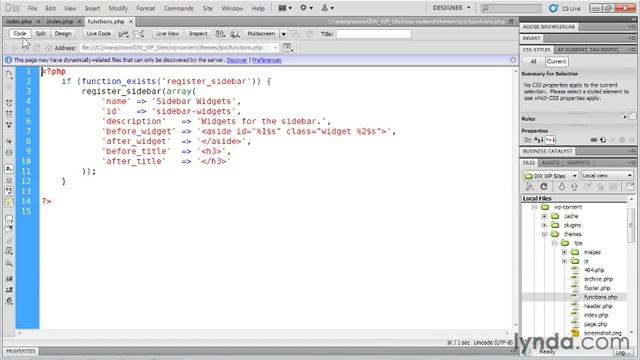Image resolution: width=640 pixels, height=360 pixels.
Task: Click the info bar close icon
Action: tap(513, 60)
